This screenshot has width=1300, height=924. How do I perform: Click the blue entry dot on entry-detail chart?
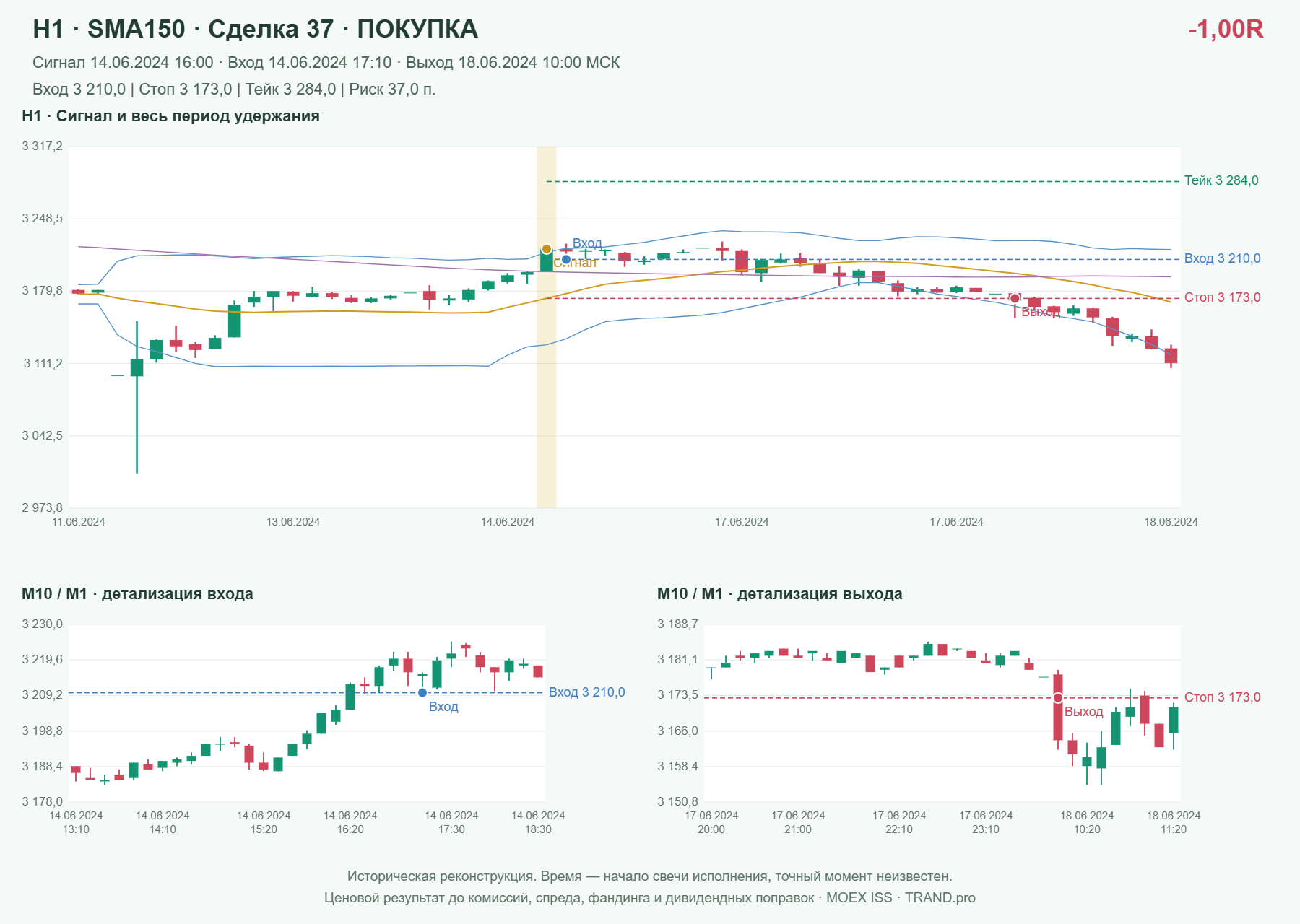[422, 693]
